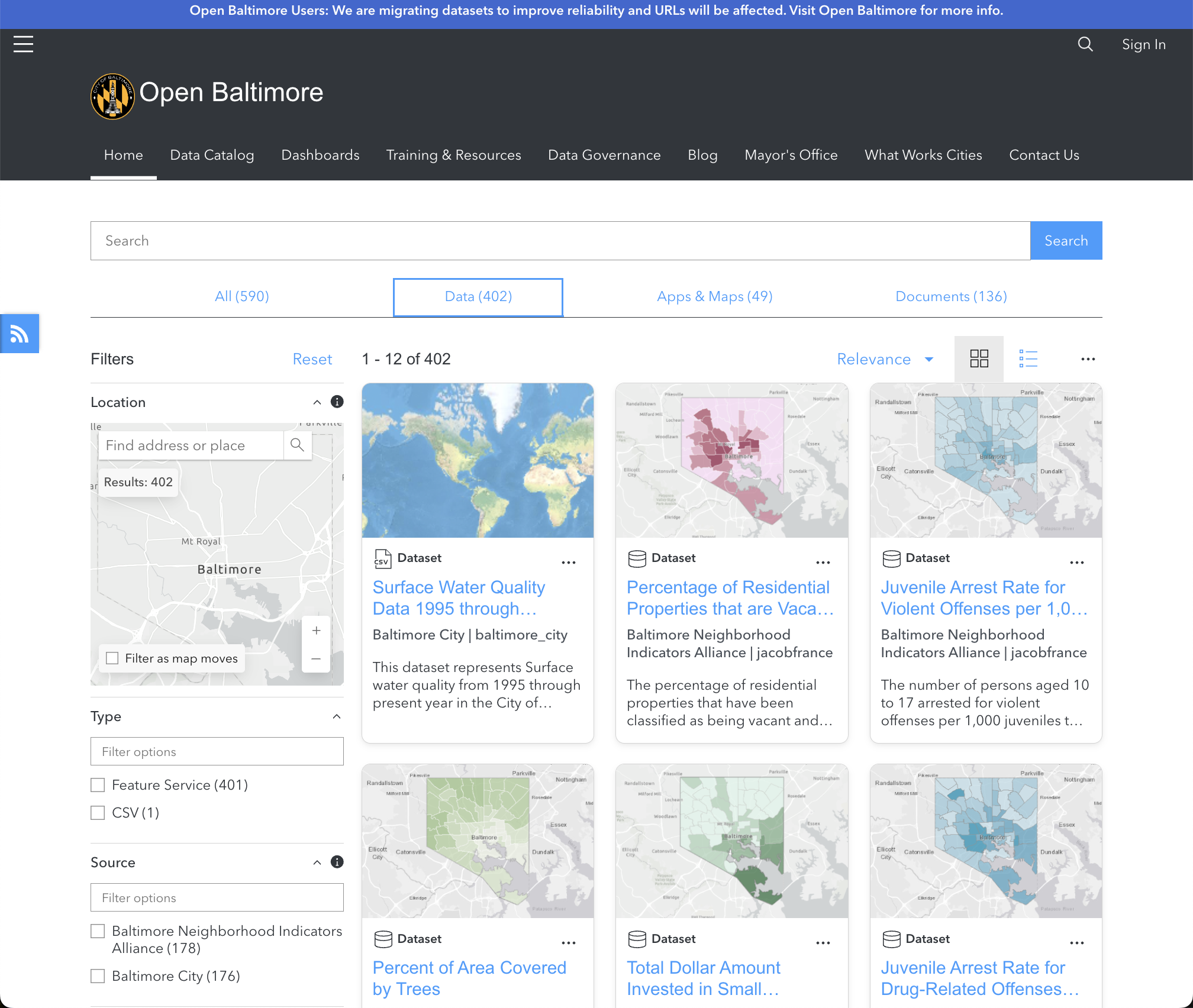The width and height of the screenshot is (1193, 1008).
Task: Collapse the Source filter section
Action: coord(317,862)
